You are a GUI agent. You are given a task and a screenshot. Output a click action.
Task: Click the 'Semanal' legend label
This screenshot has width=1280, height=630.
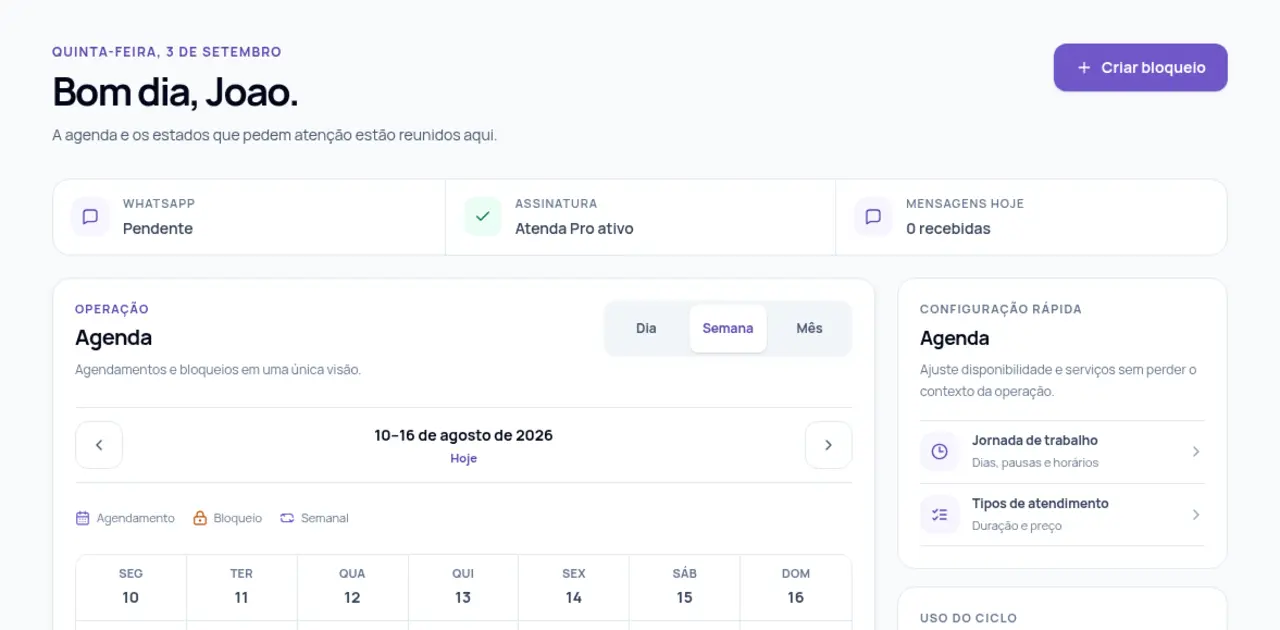point(325,518)
